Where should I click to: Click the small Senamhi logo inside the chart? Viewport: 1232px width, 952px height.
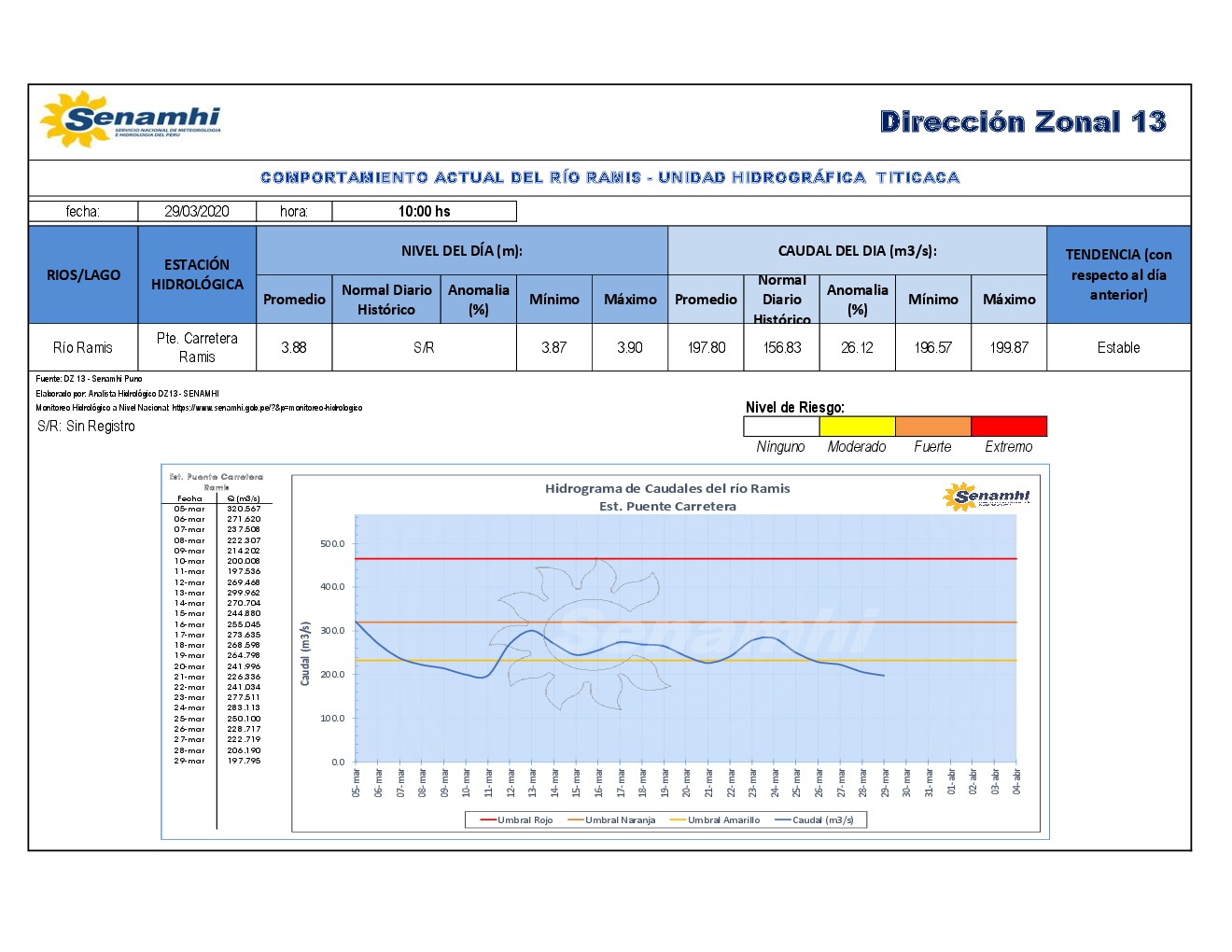(x=986, y=496)
